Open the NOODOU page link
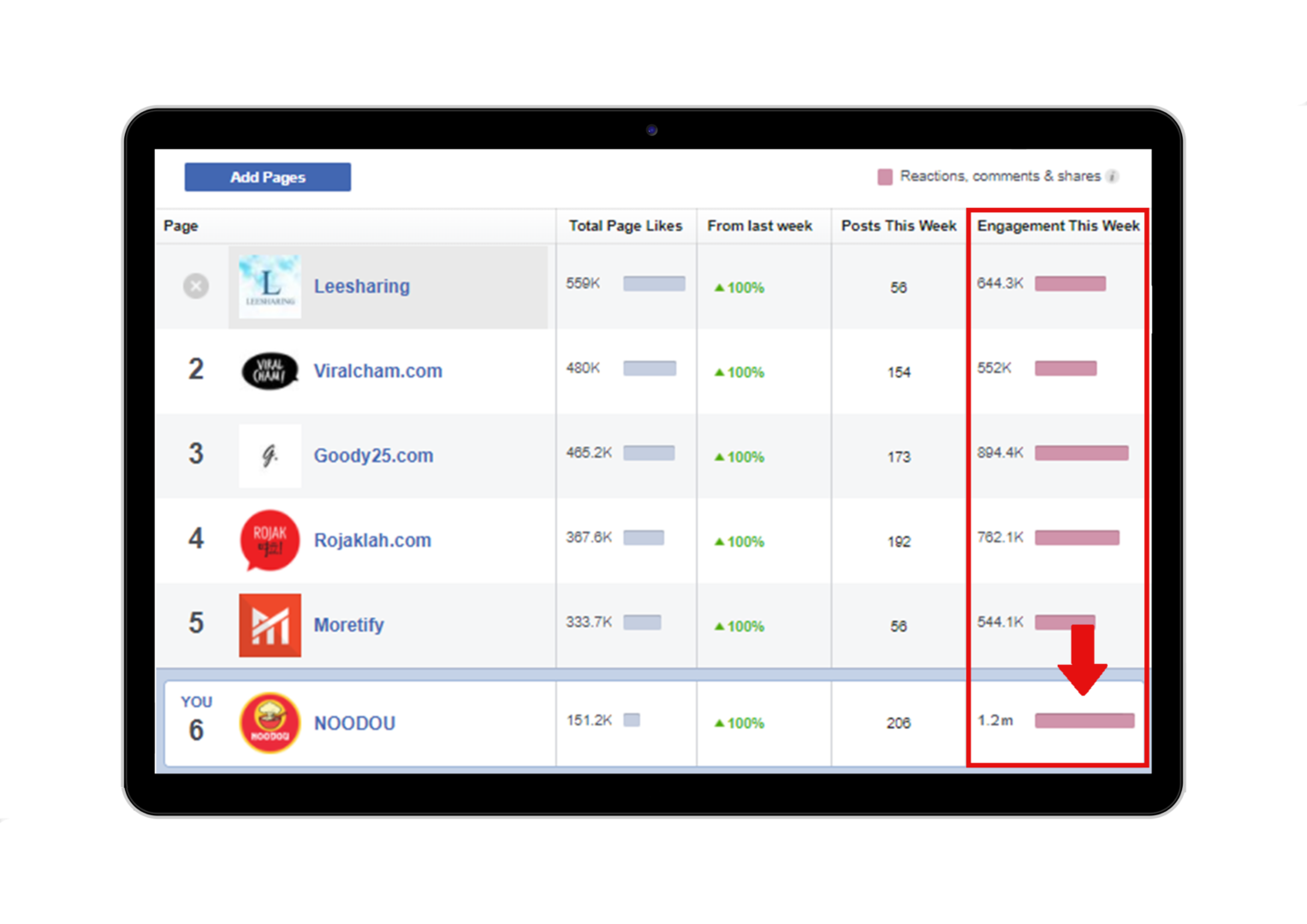 [354, 724]
